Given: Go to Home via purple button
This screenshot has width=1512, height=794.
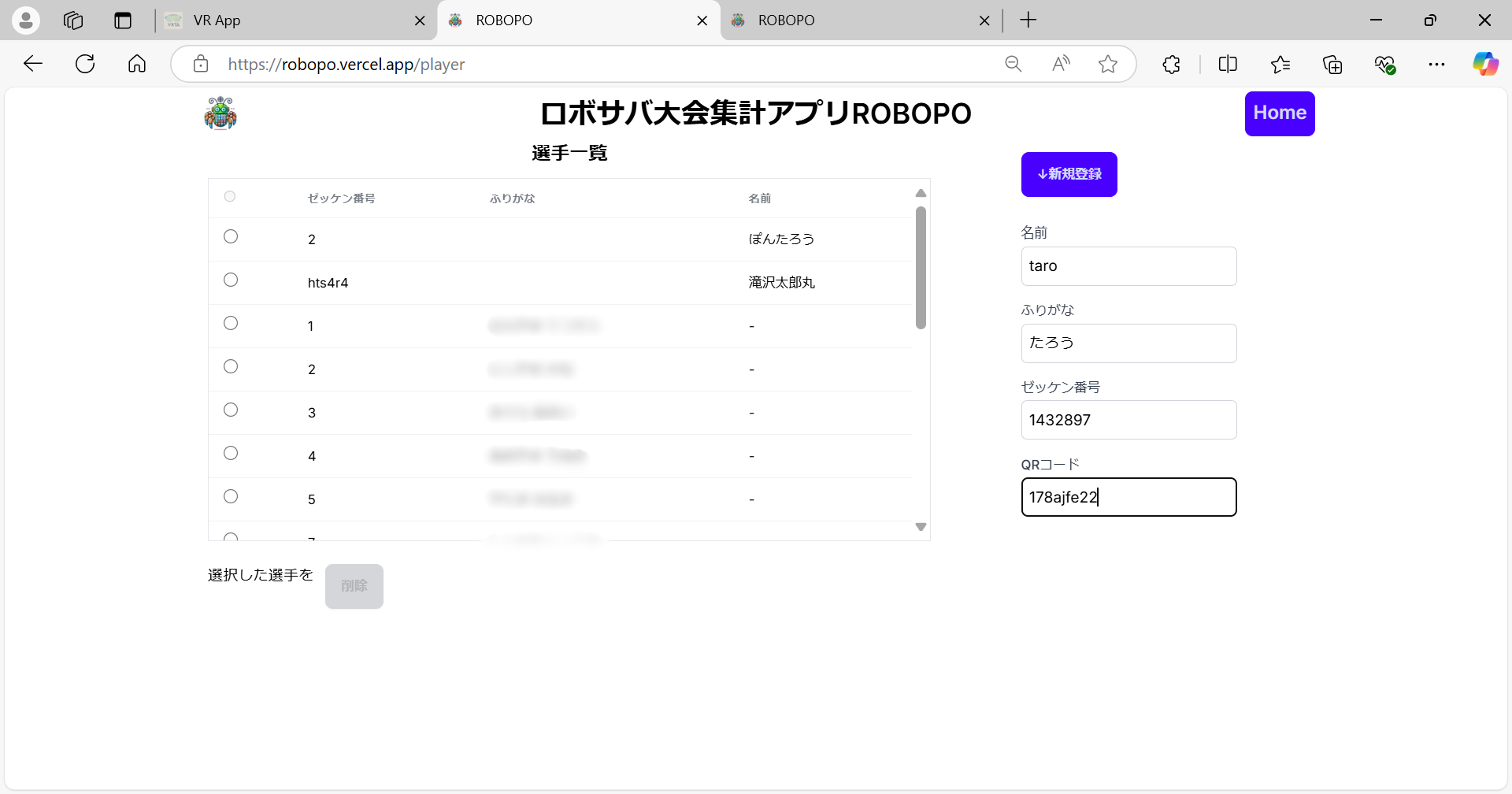Looking at the screenshot, I should (1279, 113).
